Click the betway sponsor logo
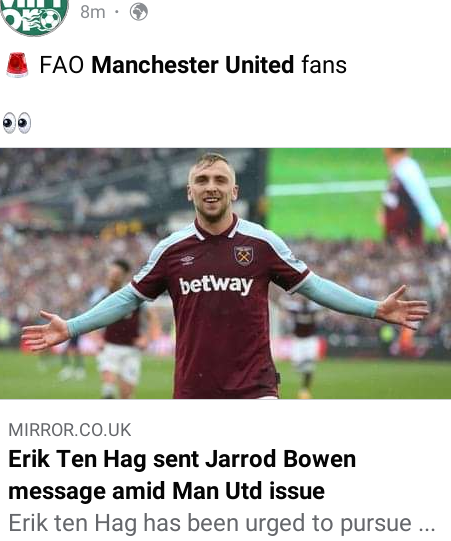Screen dimensions: 451x541 pos(216,285)
